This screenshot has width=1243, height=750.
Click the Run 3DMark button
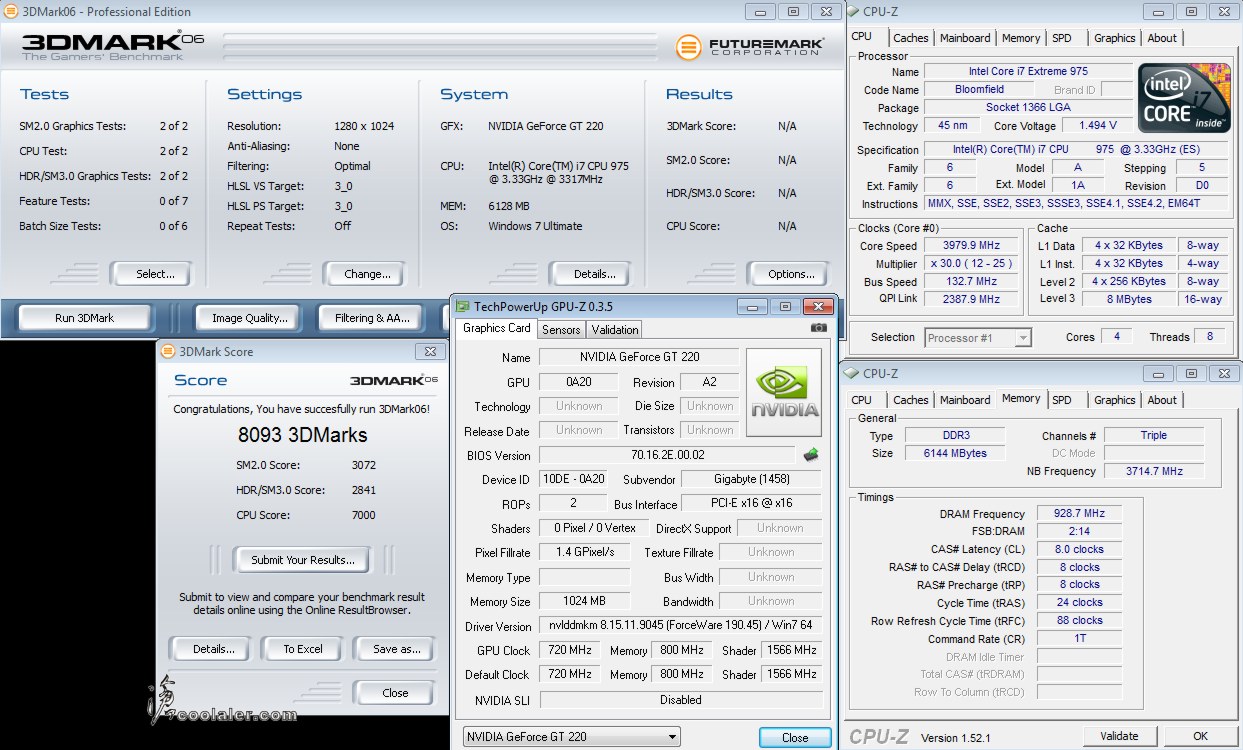coord(85,318)
